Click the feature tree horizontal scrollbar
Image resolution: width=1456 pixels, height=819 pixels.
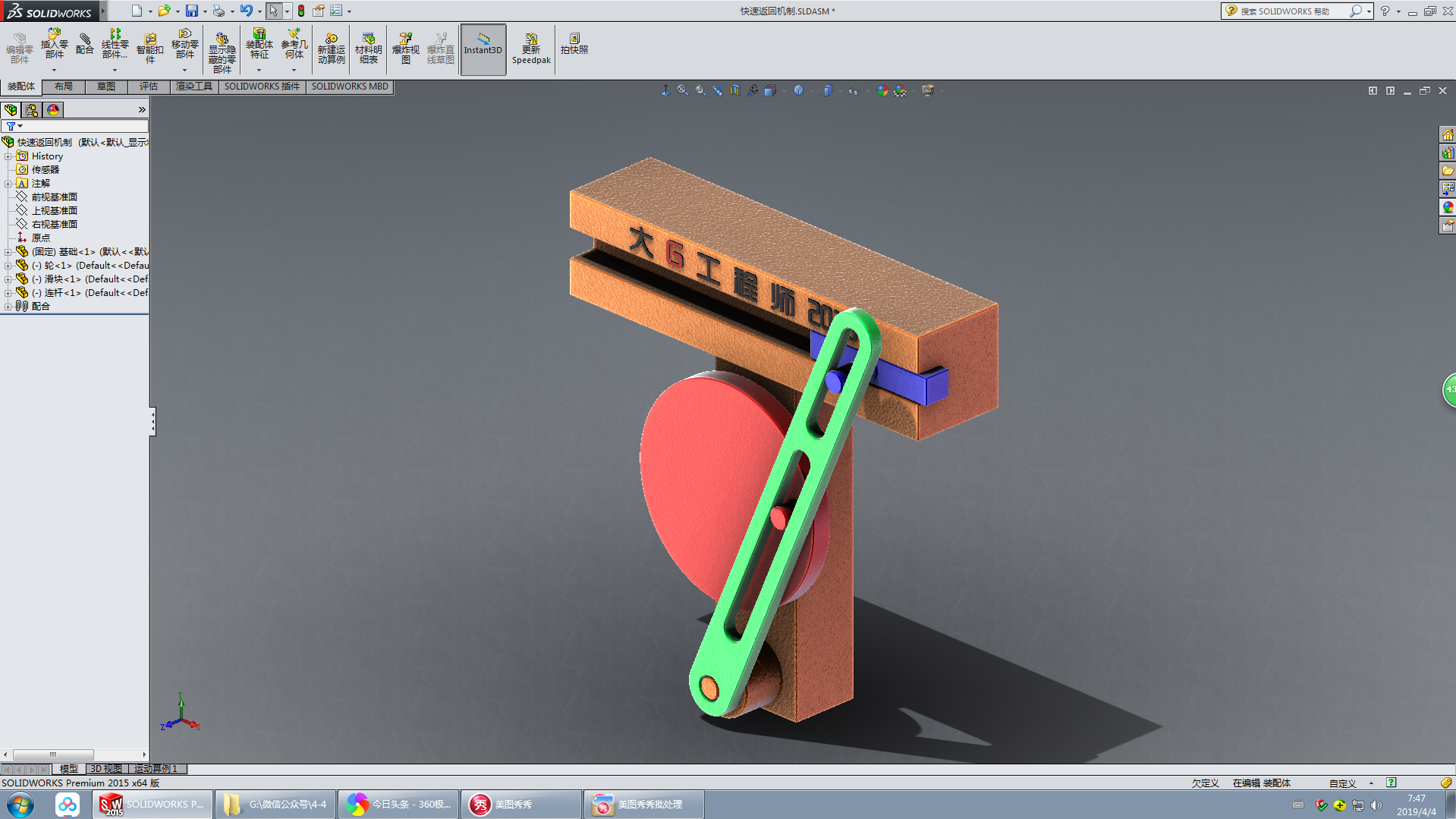coord(53,754)
